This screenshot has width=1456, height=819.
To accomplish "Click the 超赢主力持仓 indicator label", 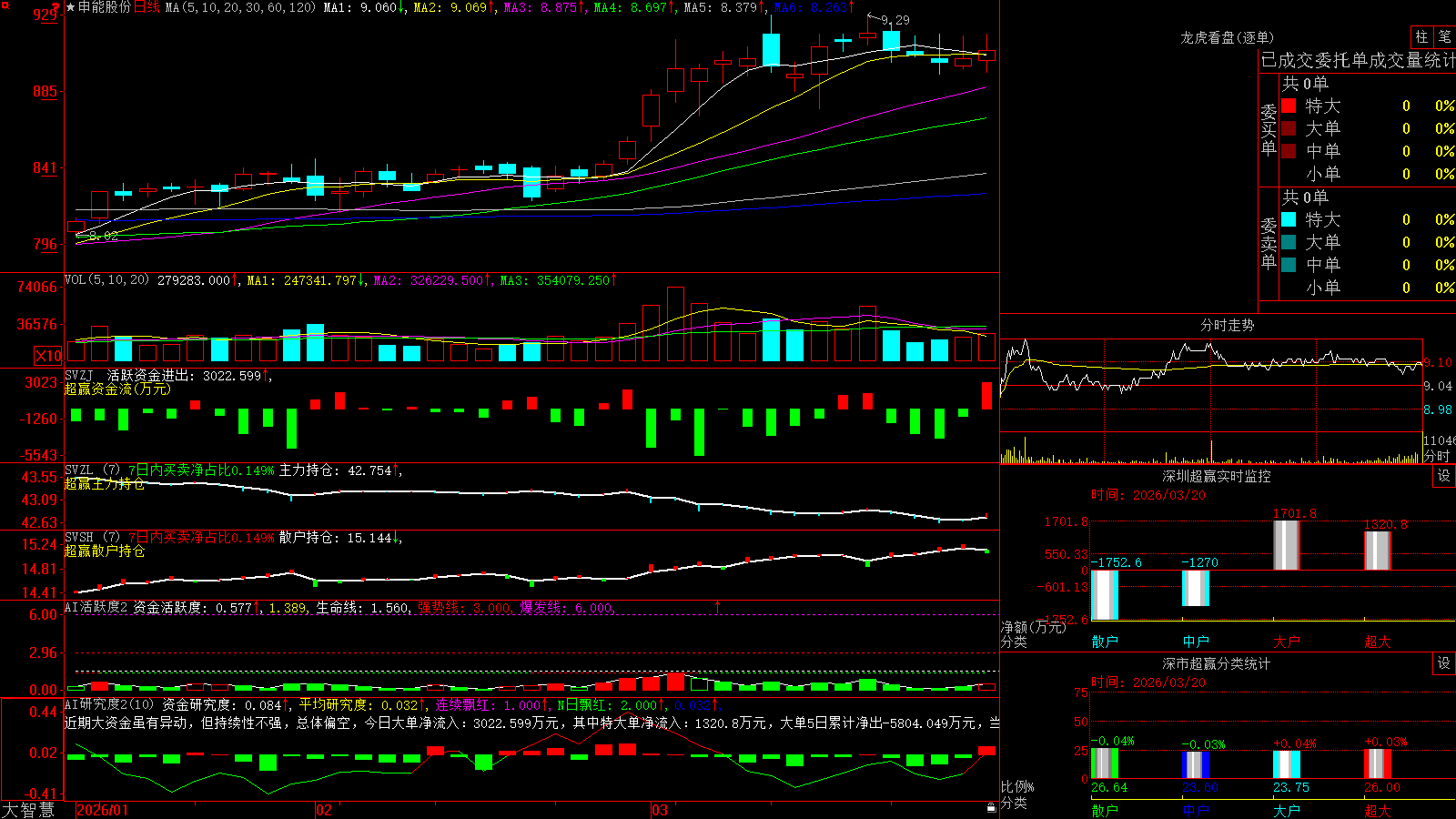I will [105, 483].
